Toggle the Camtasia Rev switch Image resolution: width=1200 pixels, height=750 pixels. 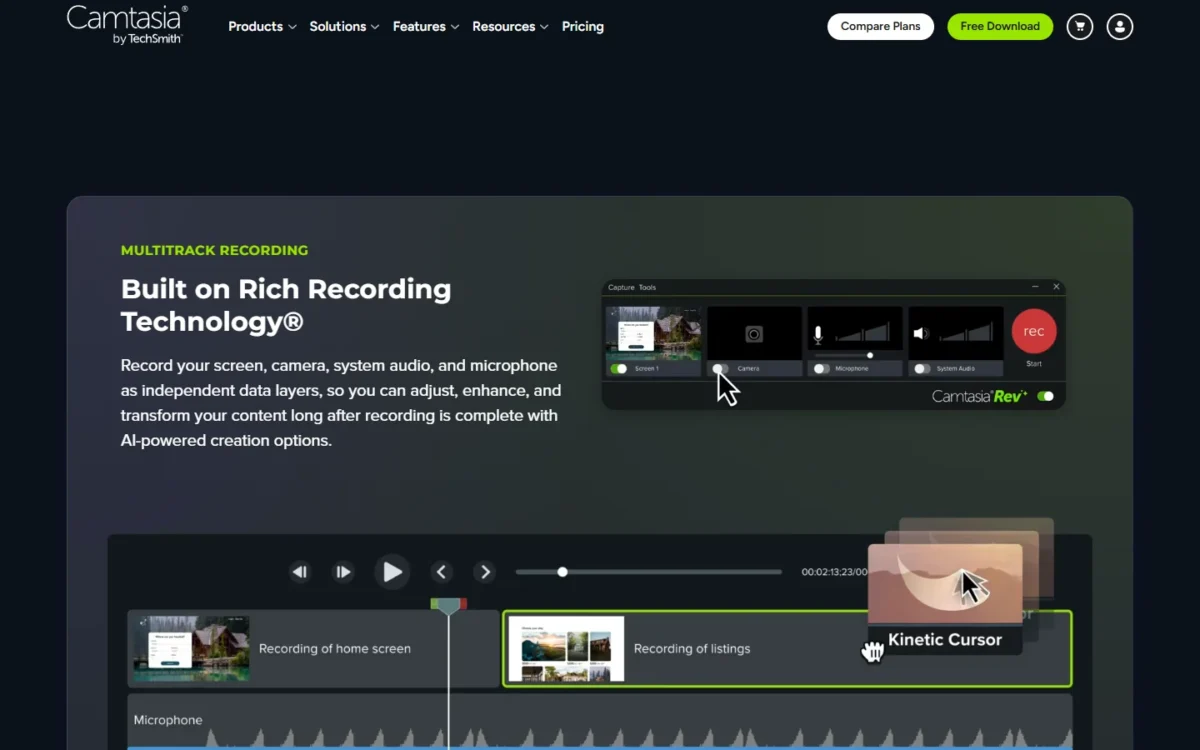(1046, 396)
